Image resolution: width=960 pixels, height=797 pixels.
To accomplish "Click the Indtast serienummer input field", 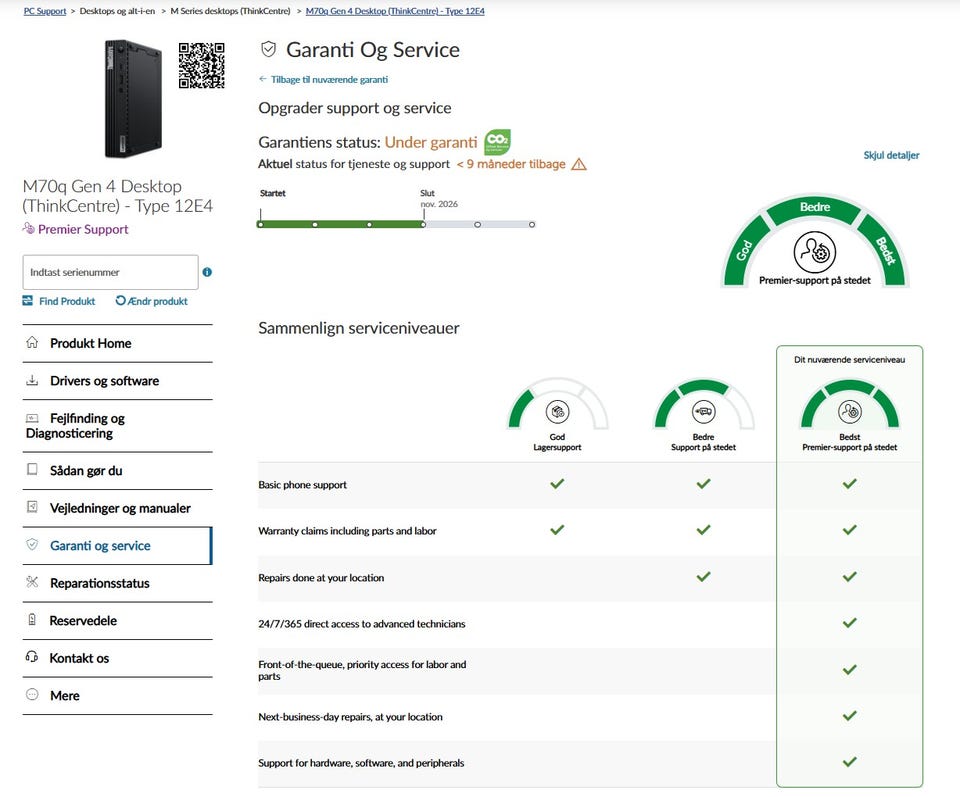I will pyautogui.click(x=110, y=272).
